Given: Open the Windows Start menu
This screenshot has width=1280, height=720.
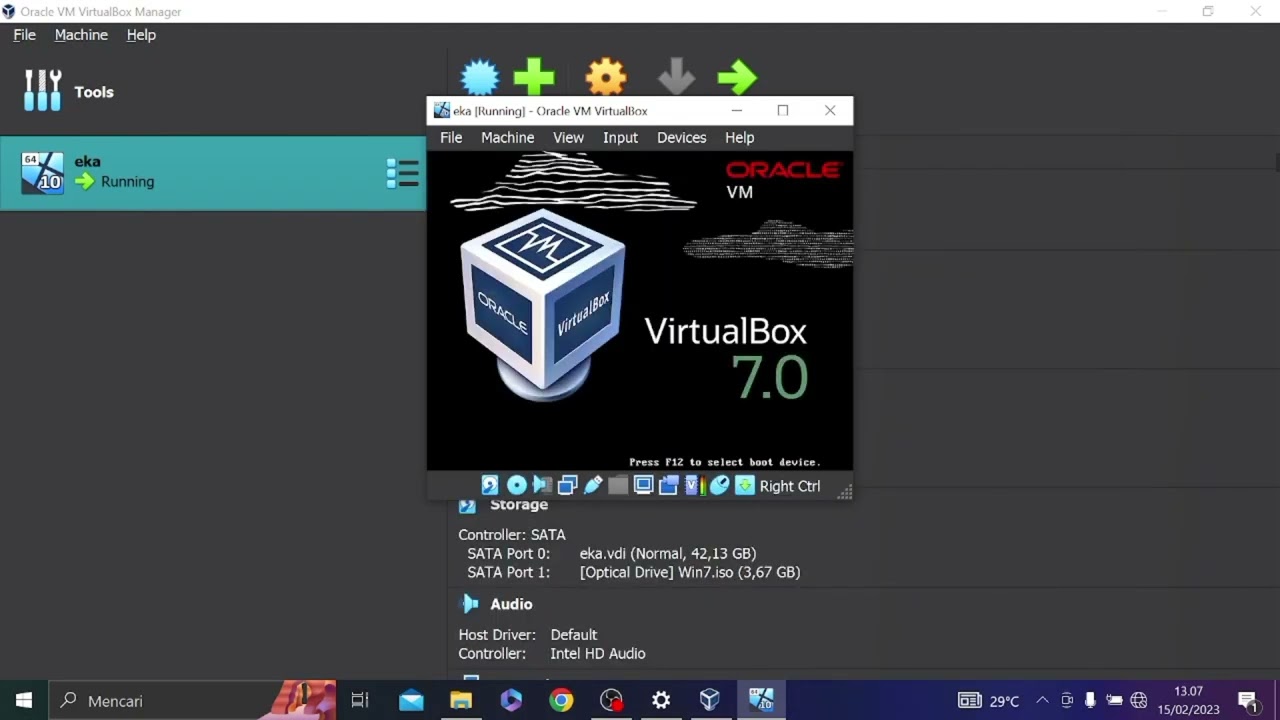Looking at the screenshot, I should tap(24, 701).
